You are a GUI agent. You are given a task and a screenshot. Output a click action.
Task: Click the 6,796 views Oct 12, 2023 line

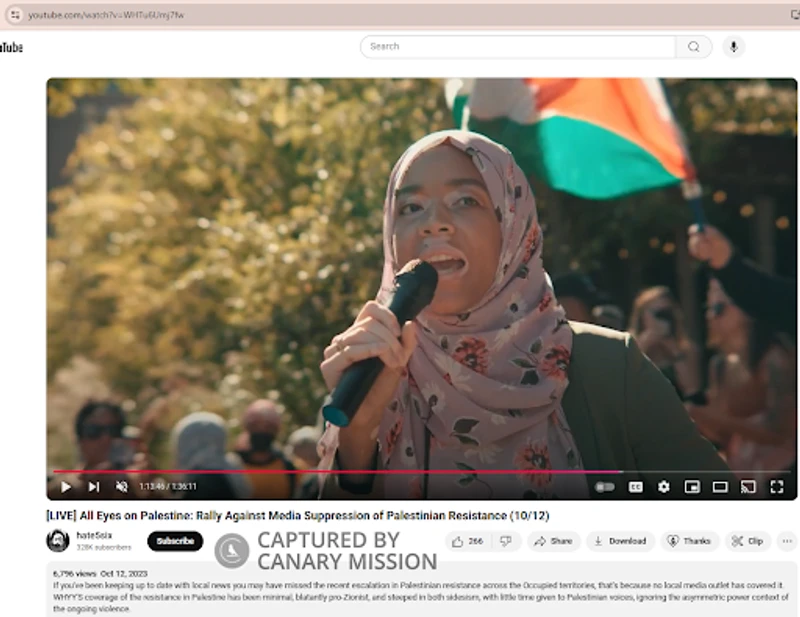(x=101, y=574)
